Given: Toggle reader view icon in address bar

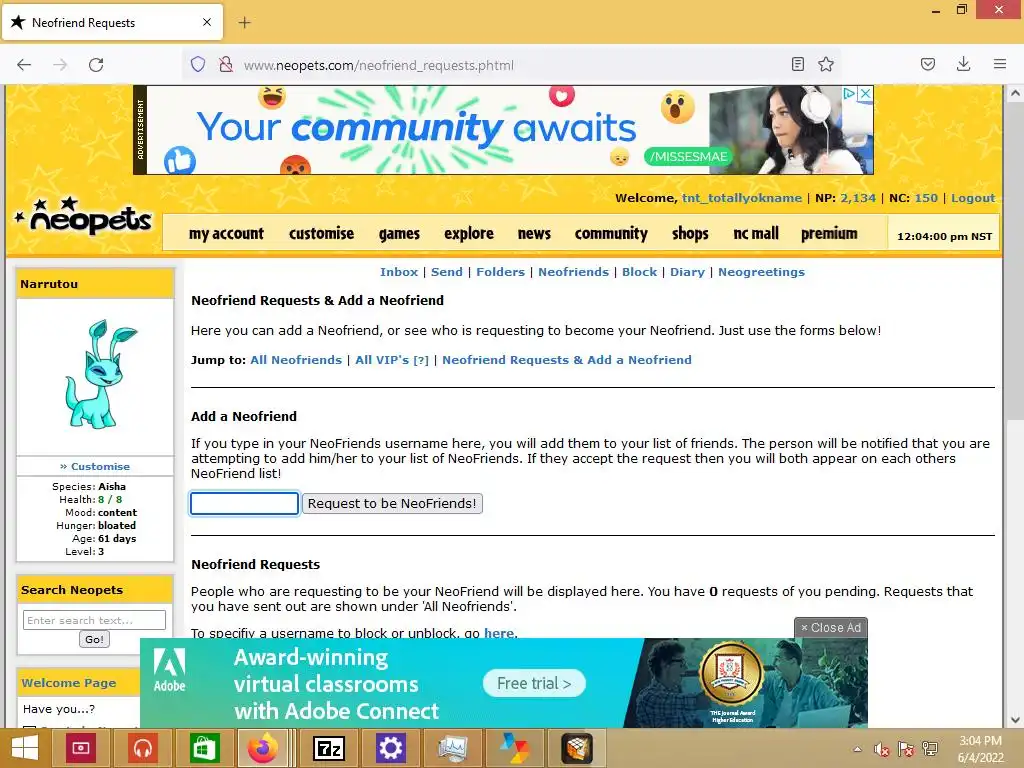Looking at the screenshot, I should coord(797,64).
